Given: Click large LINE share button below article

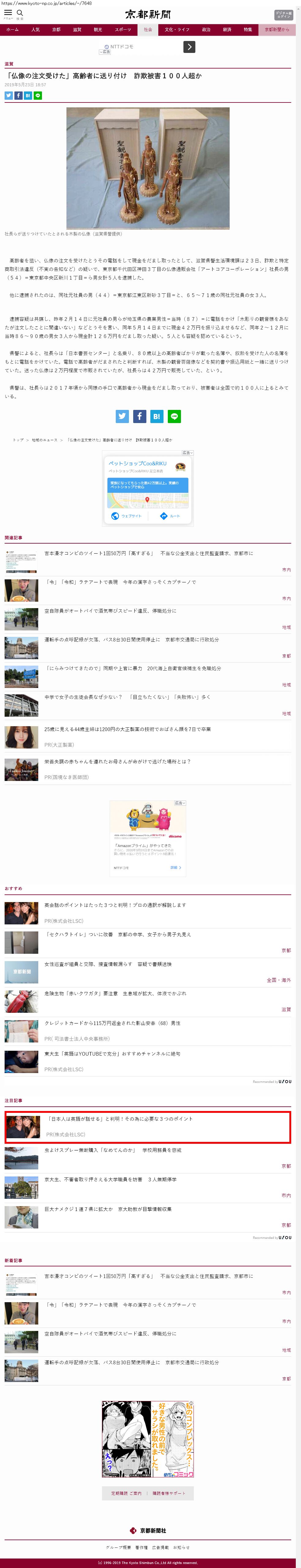Looking at the screenshot, I should pos(174,416).
